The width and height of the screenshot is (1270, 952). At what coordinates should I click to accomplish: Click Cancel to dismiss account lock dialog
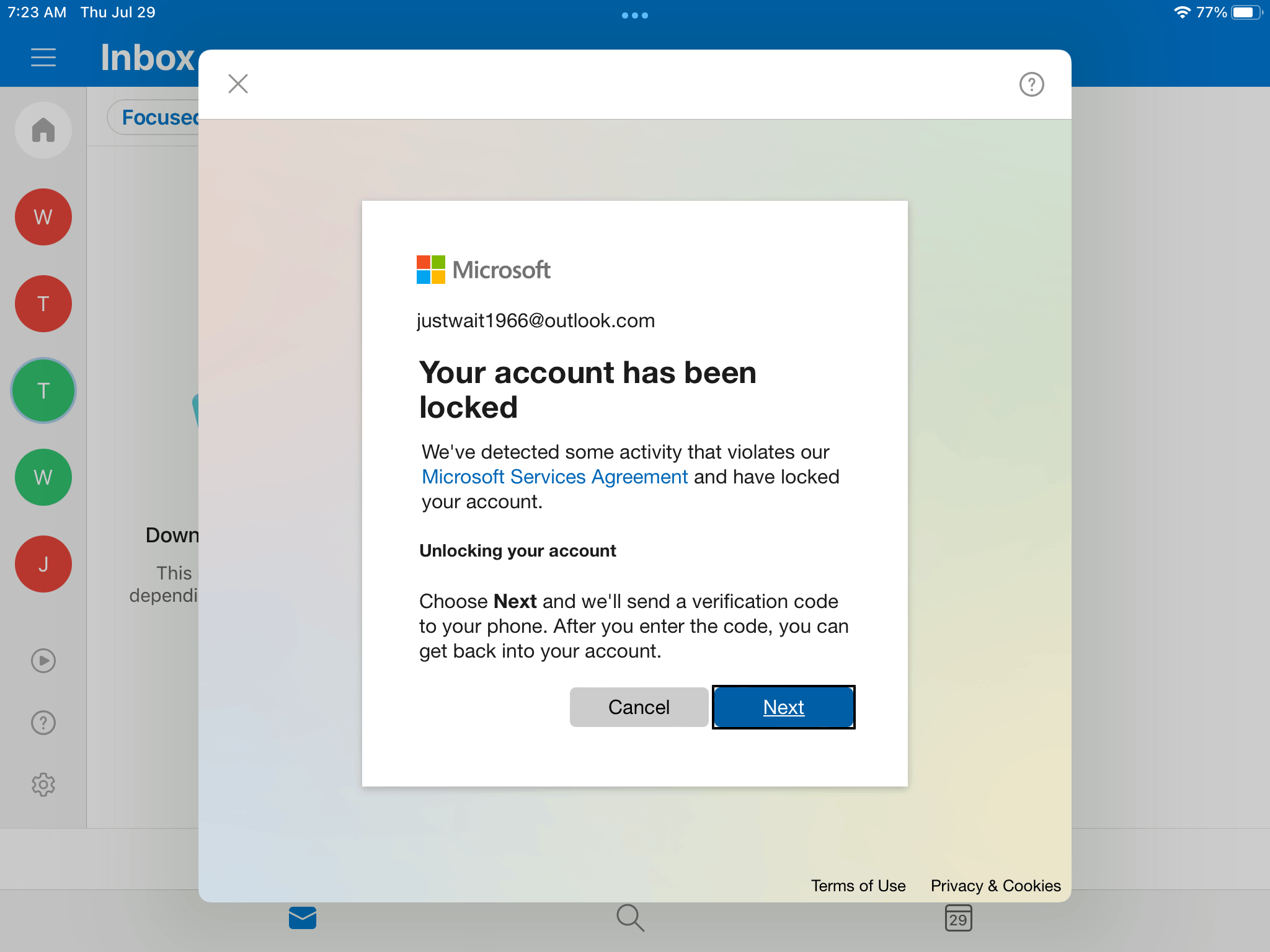(x=638, y=707)
